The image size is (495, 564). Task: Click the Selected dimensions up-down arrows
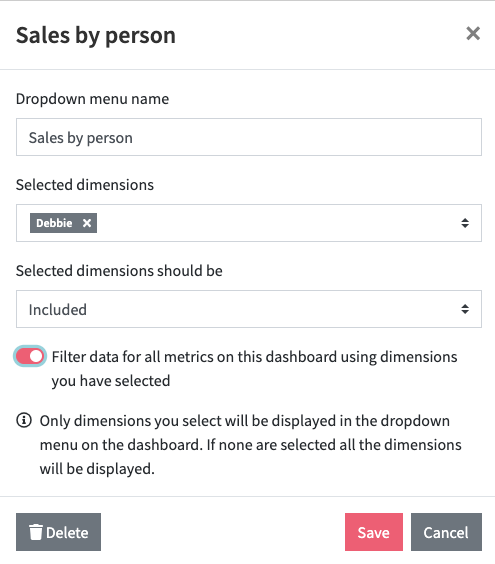point(465,223)
